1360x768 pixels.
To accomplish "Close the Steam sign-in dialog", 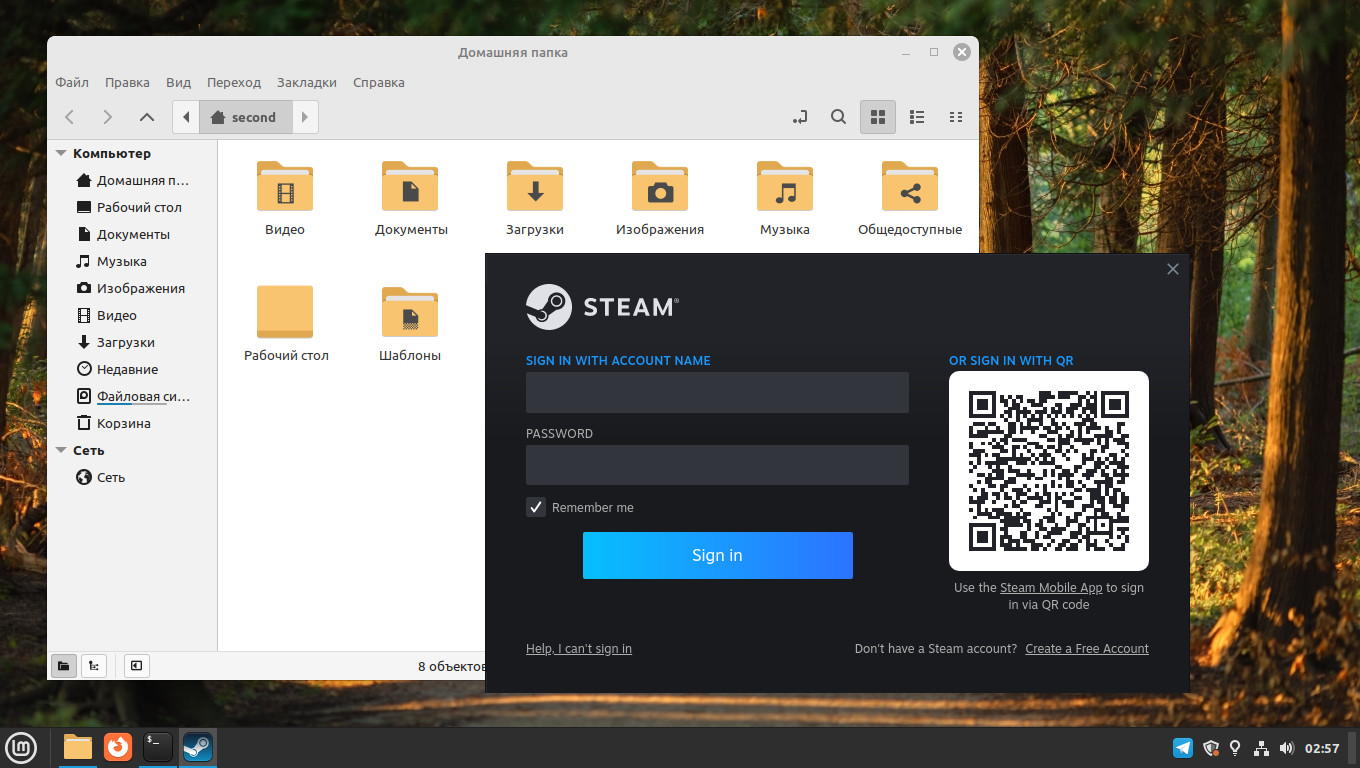I will [x=1173, y=269].
